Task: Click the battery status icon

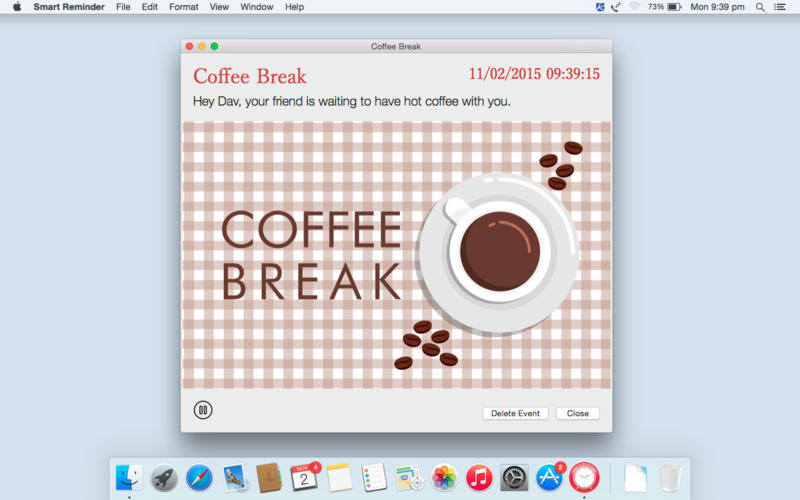Action: click(x=674, y=7)
